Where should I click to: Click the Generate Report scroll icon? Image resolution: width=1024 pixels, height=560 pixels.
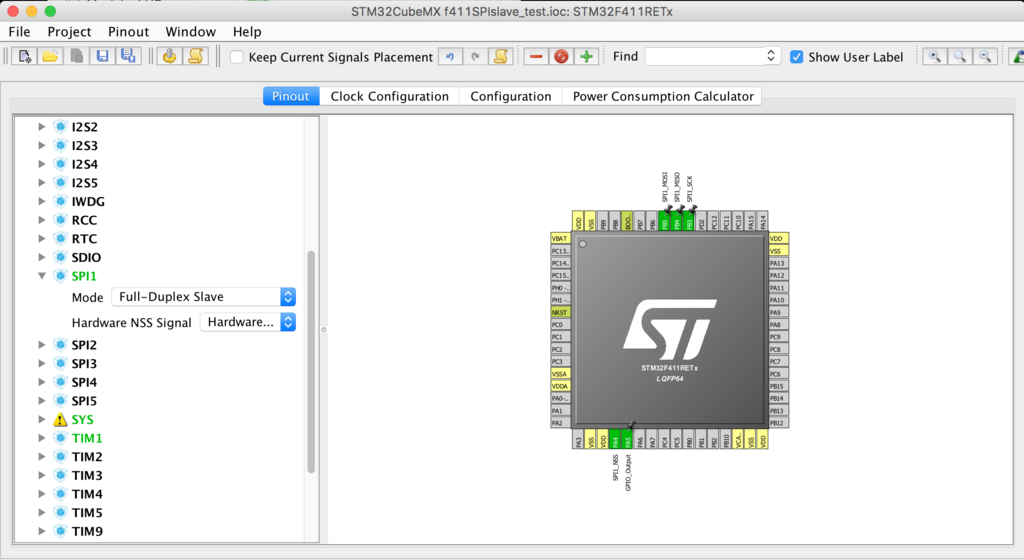[x=195, y=57]
